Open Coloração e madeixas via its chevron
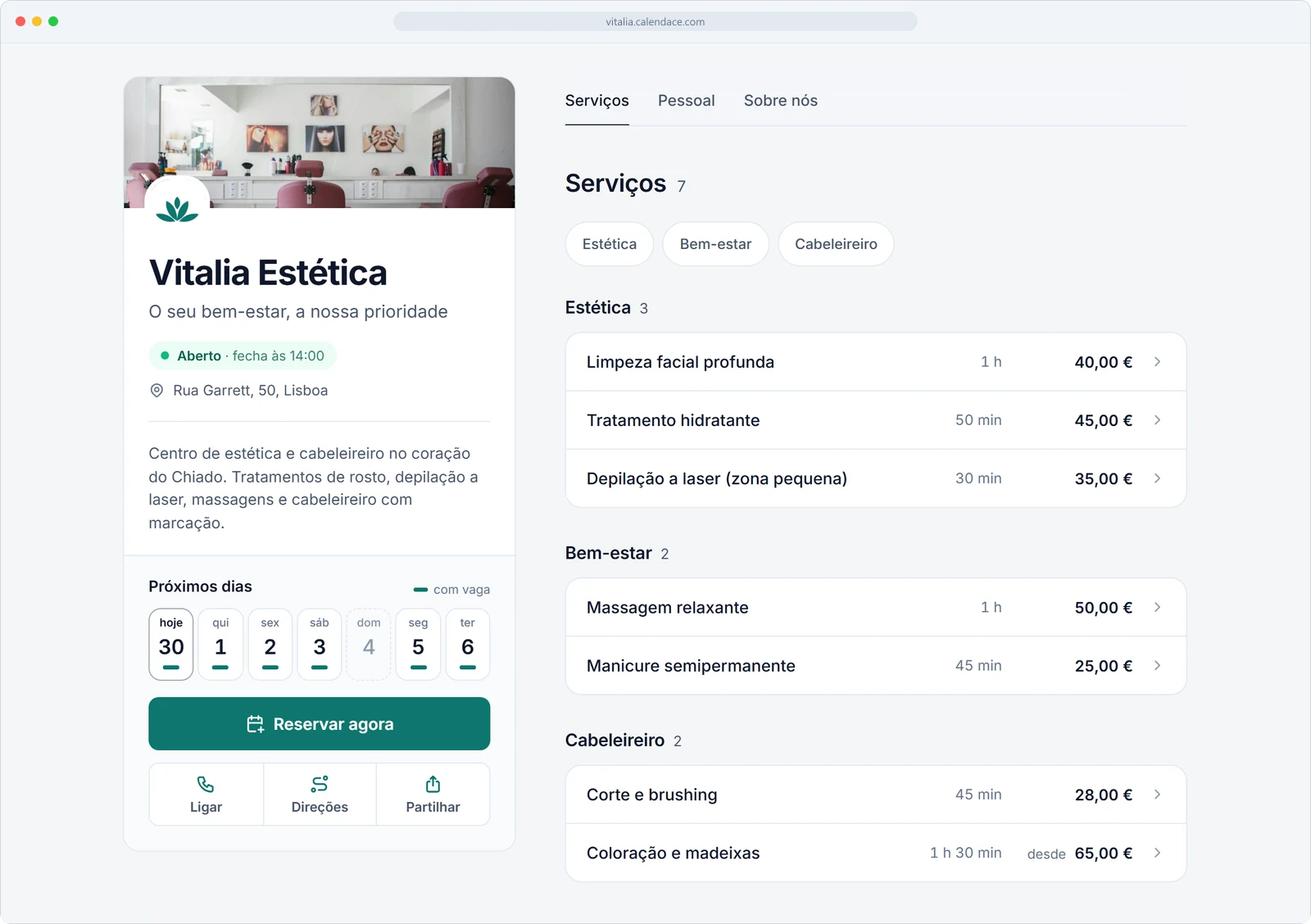The image size is (1311, 924). coord(1157,853)
